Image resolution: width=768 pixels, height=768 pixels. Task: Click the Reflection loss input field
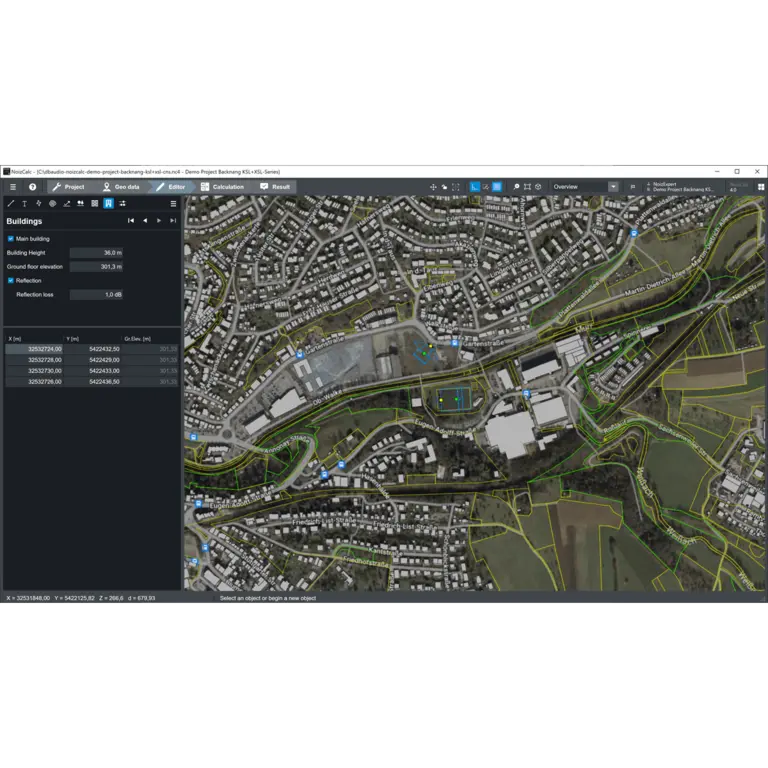pyautogui.click(x=96, y=295)
